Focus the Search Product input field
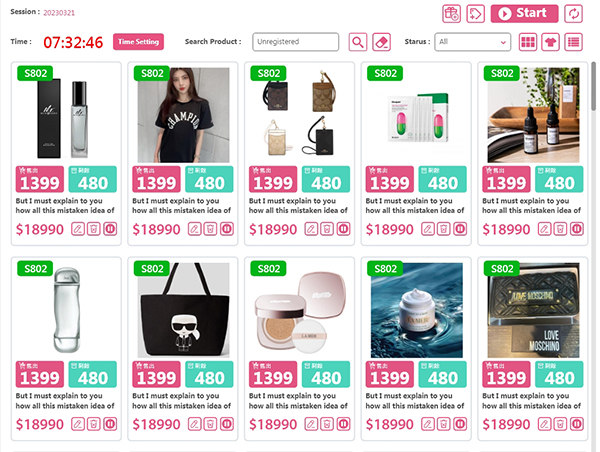Viewport: 600px width, 452px height. 295,42
